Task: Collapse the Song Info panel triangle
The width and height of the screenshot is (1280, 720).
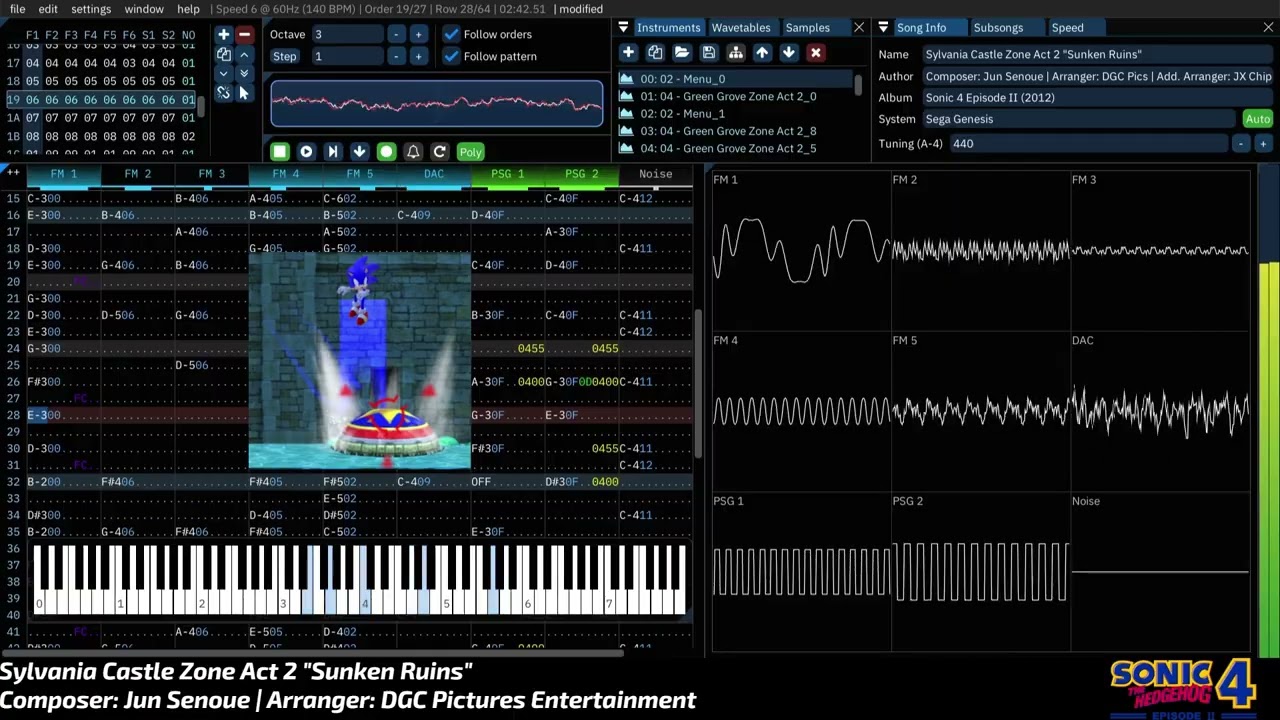Action: tap(883, 27)
